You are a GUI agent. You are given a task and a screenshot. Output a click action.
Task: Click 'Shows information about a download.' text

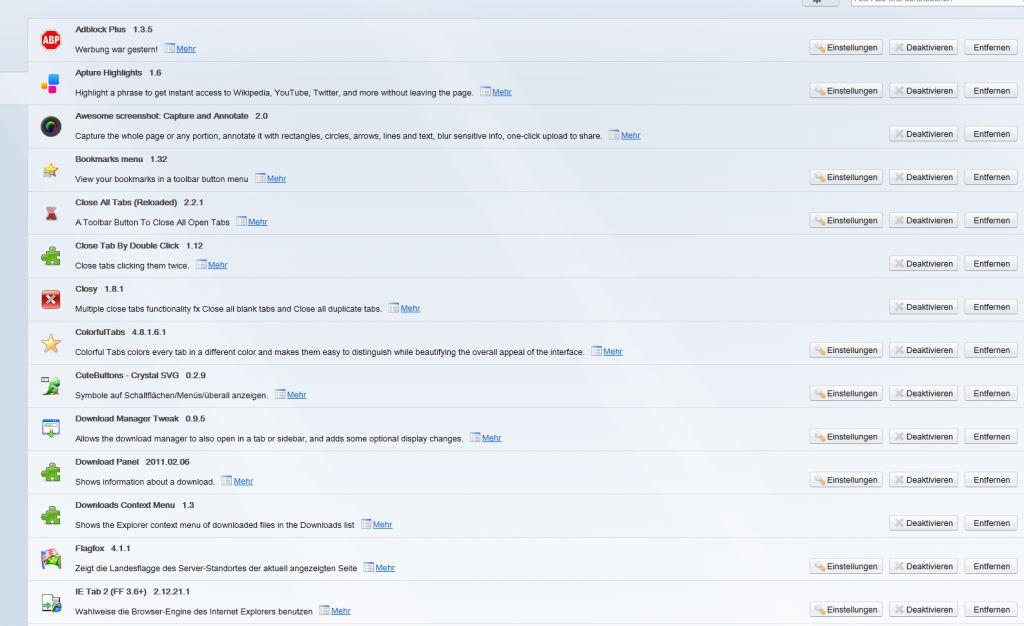pyautogui.click(x=145, y=482)
